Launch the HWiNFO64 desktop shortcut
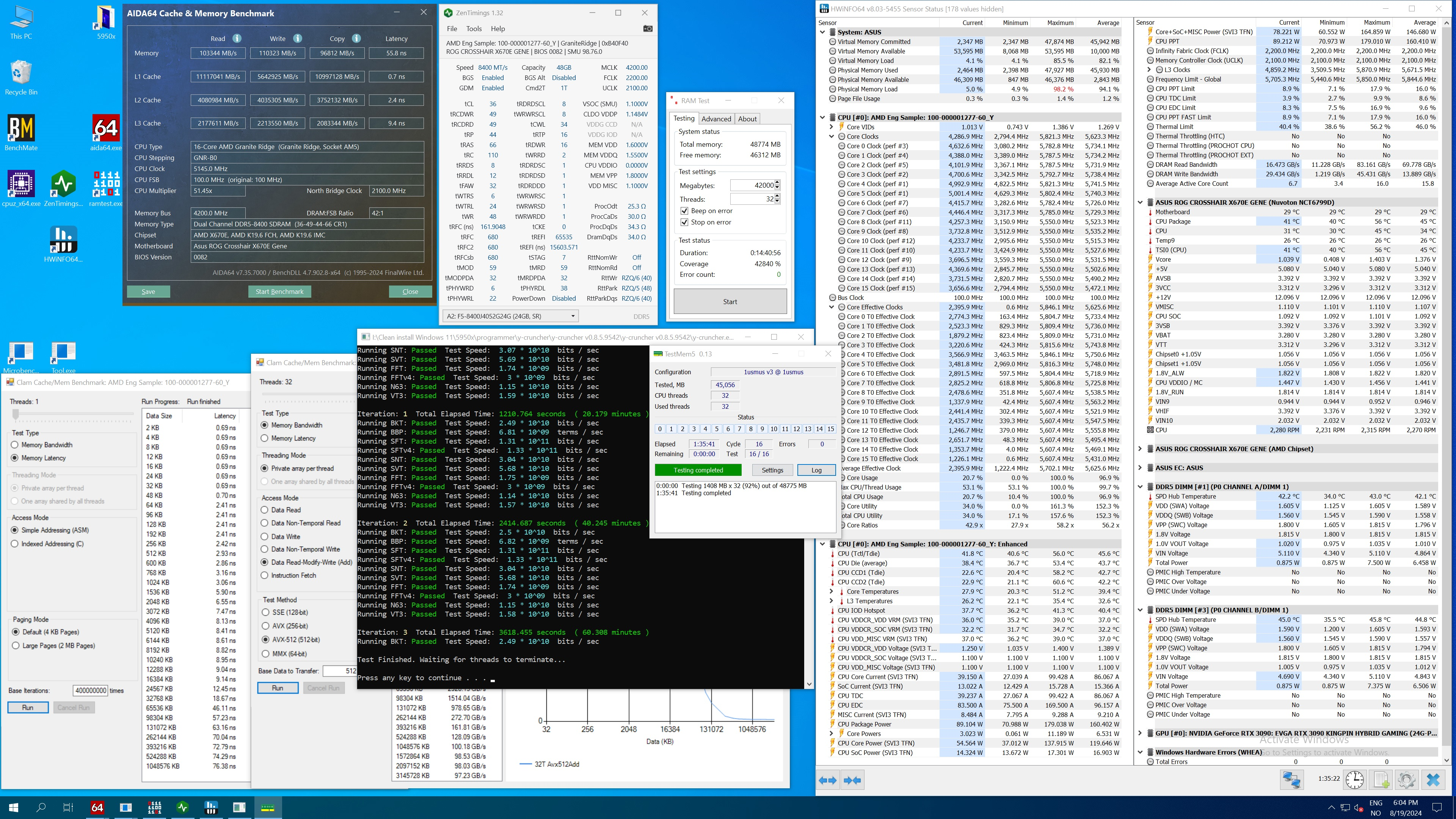Viewport: 1456px width, 819px height. [63, 244]
